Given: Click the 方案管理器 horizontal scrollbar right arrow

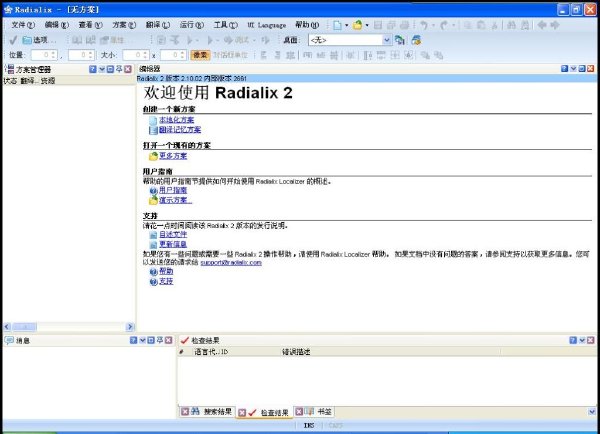Looking at the screenshot, I should [x=130, y=326].
